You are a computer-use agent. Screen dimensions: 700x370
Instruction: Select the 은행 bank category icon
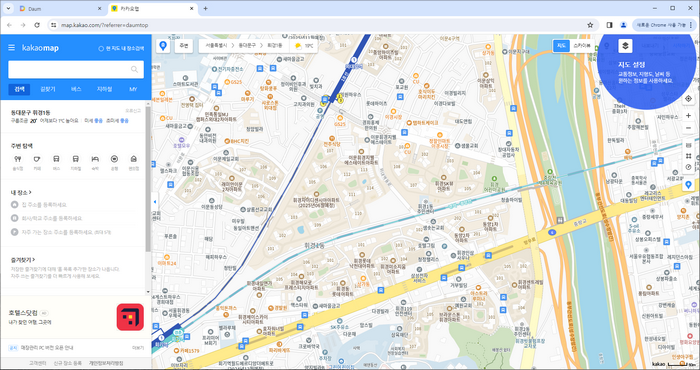point(114,159)
